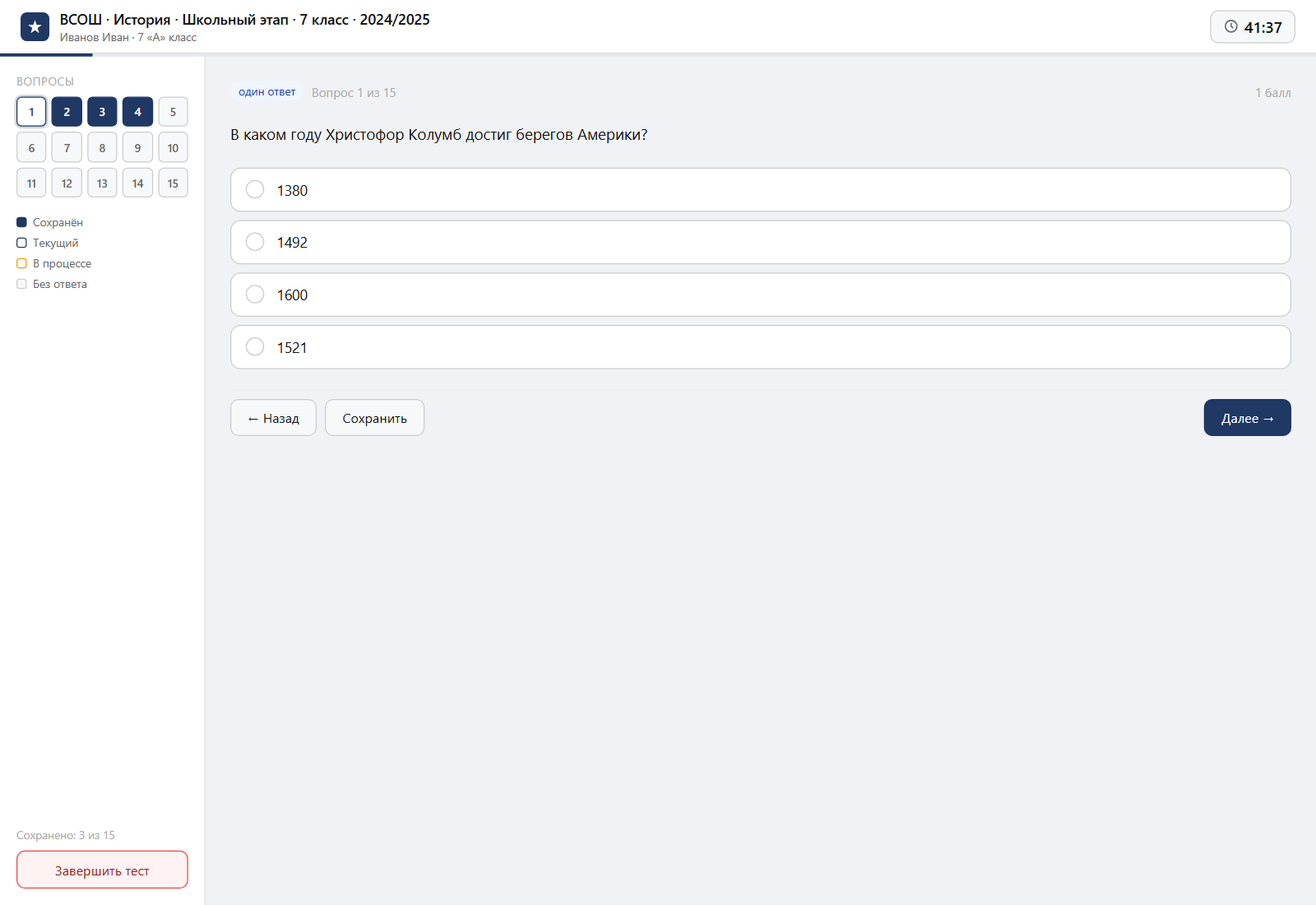Navigate to question 5
Viewport: 1316px width, 905px height.
[173, 112]
